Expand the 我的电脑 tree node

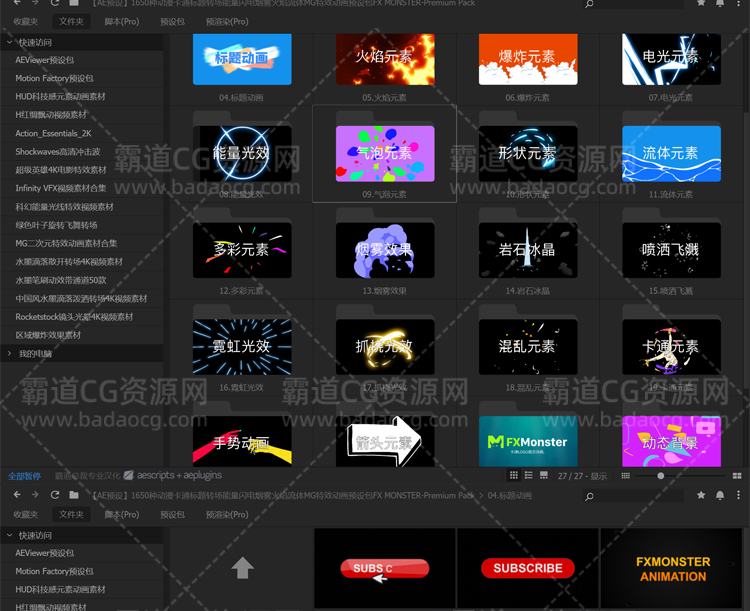pos(9,354)
